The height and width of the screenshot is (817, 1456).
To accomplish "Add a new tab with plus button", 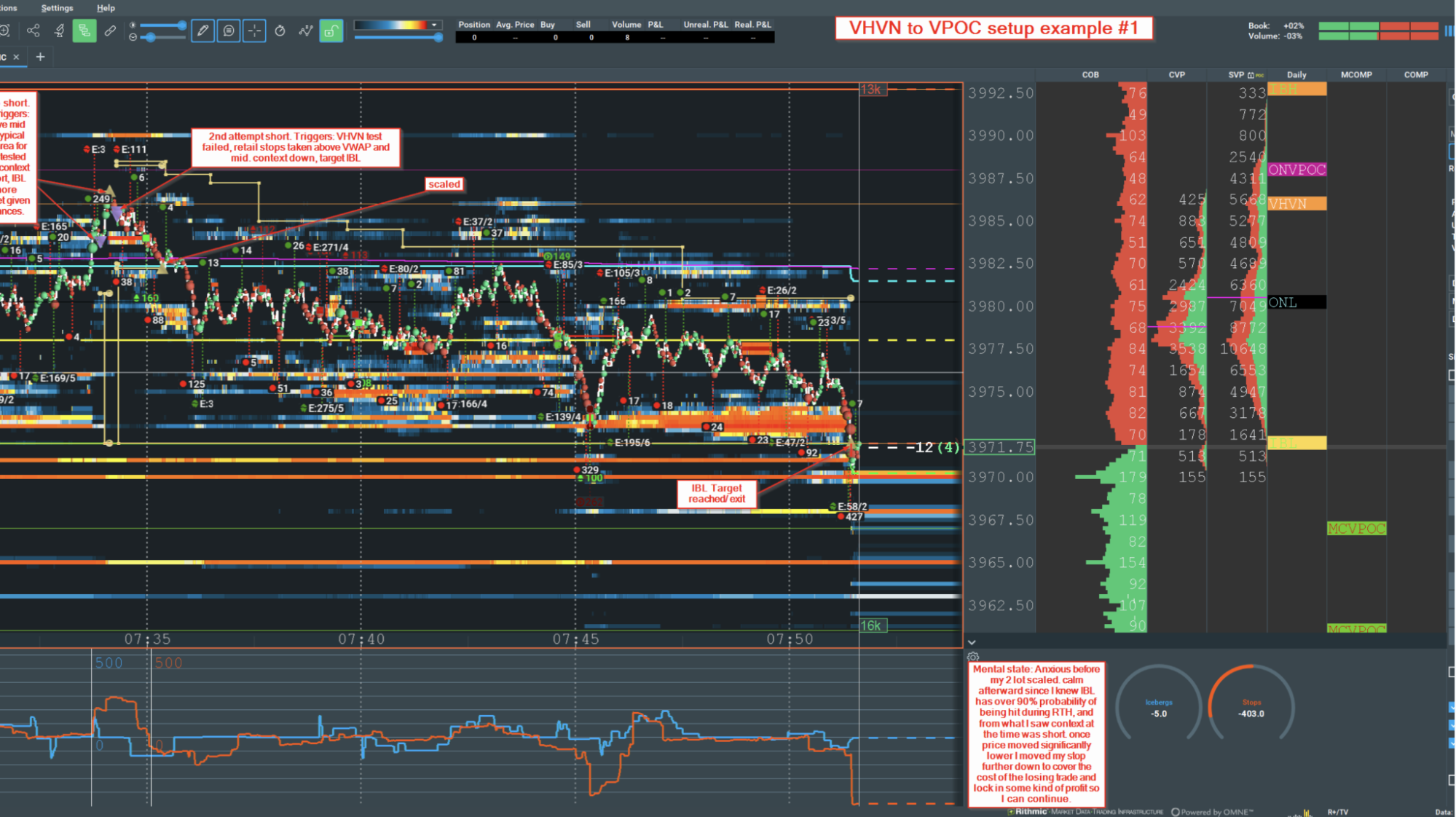I will coord(41,57).
